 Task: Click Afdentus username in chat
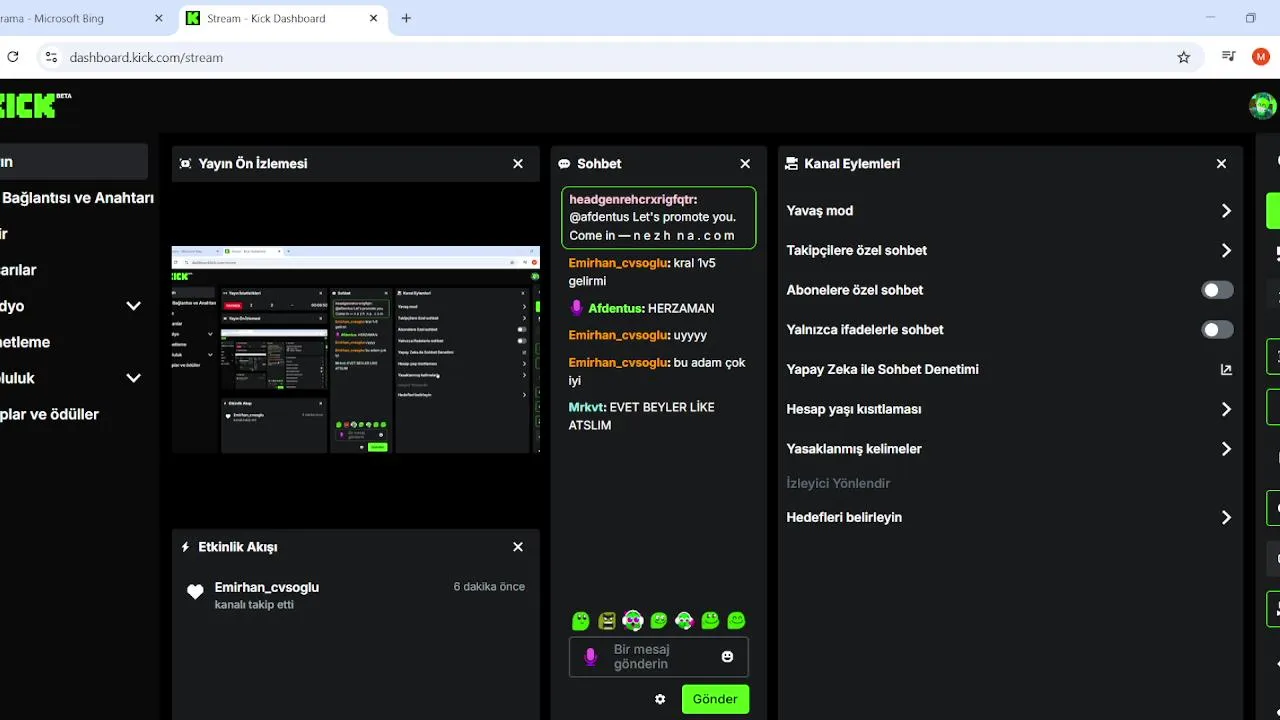615,308
